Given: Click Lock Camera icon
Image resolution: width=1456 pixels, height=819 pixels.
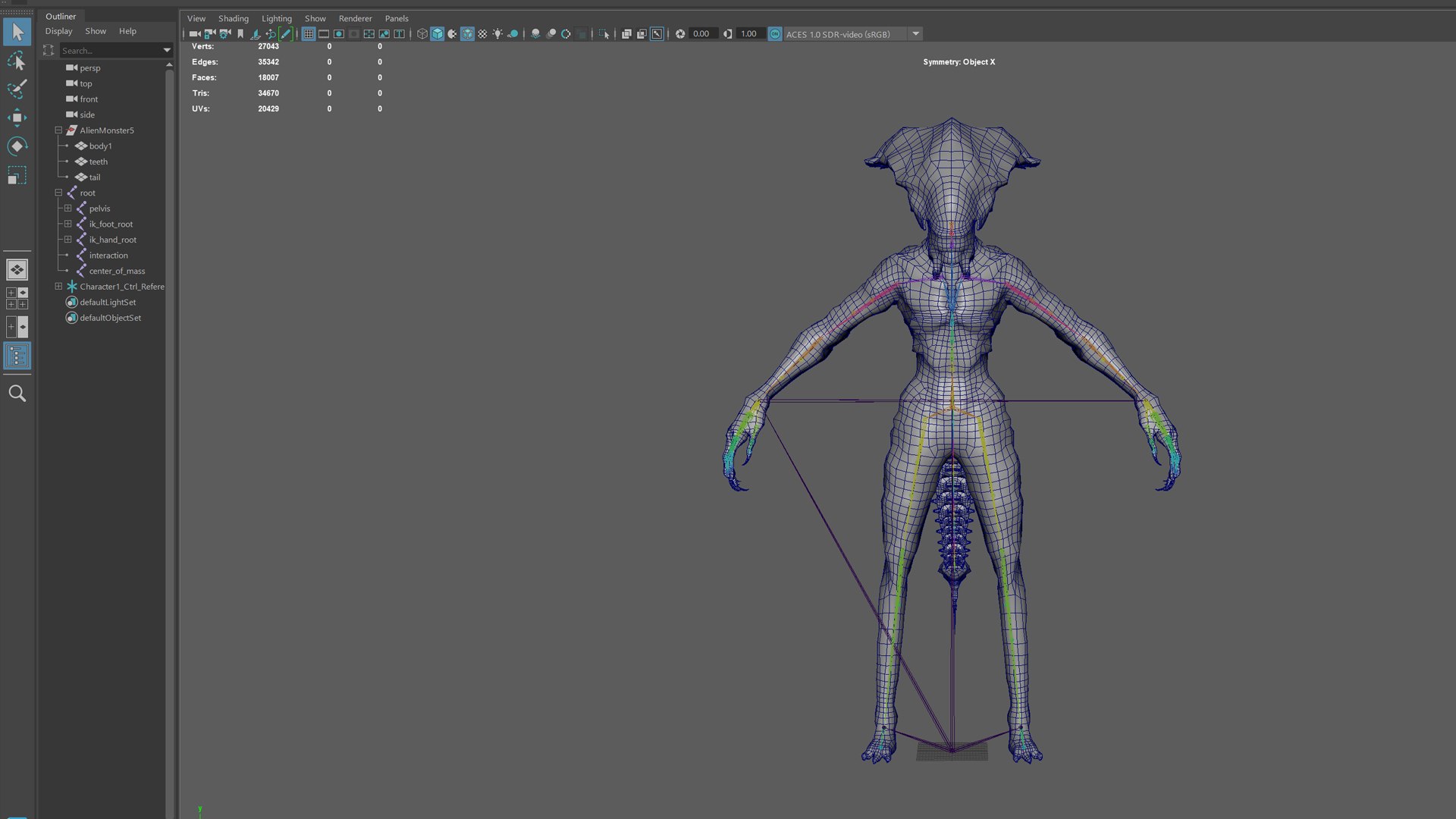Looking at the screenshot, I should tap(210, 34).
